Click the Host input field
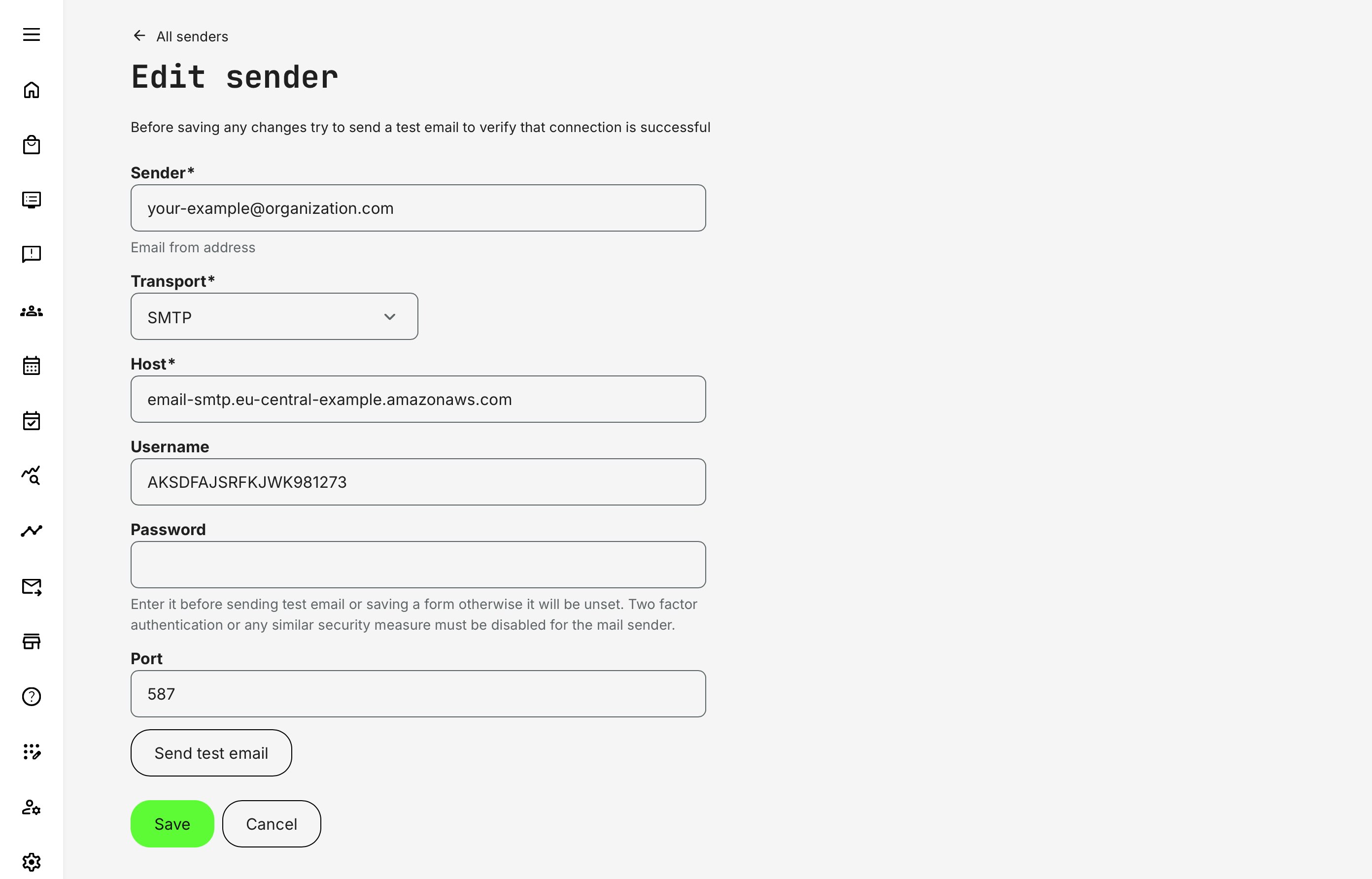 tap(418, 400)
